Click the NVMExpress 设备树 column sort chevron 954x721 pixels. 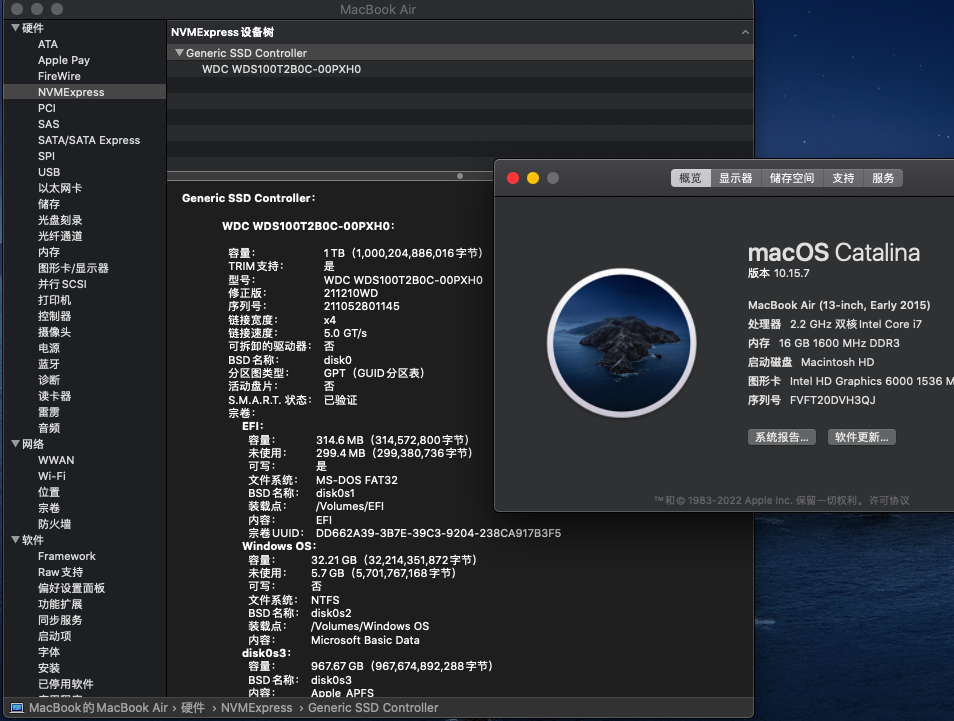click(x=745, y=32)
